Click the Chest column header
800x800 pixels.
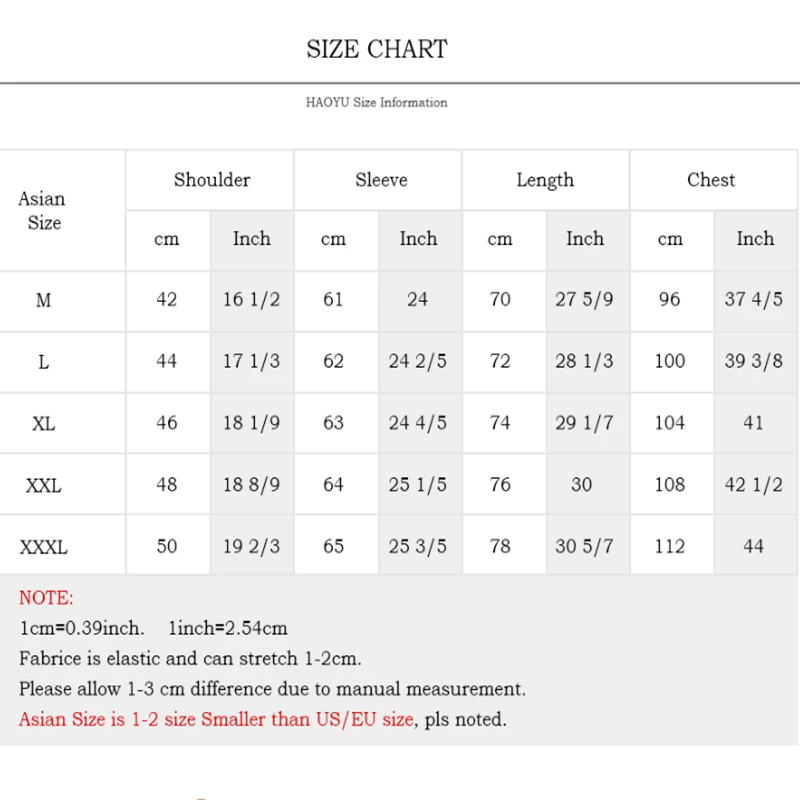pos(711,180)
